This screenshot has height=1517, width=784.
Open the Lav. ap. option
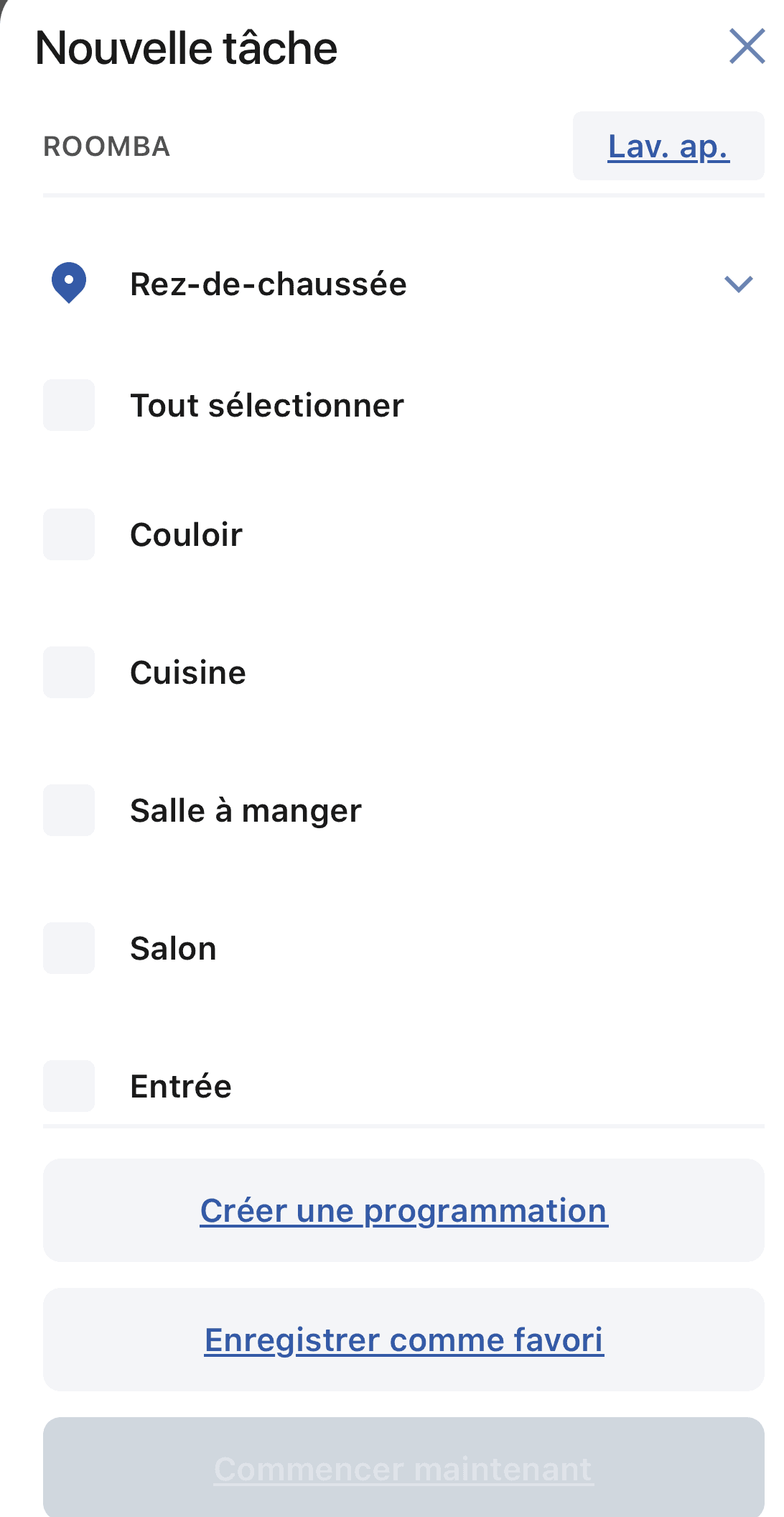pos(668,147)
